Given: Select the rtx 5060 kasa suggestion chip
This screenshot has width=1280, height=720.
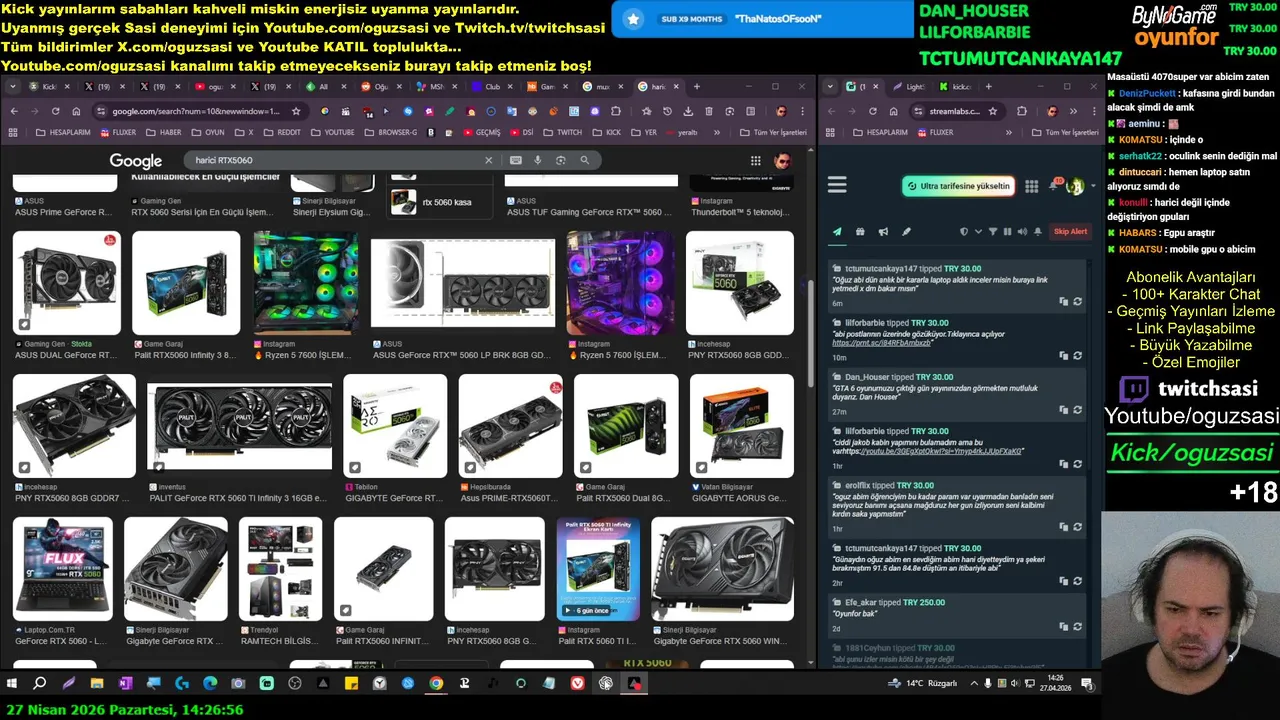Looking at the screenshot, I should point(441,202).
